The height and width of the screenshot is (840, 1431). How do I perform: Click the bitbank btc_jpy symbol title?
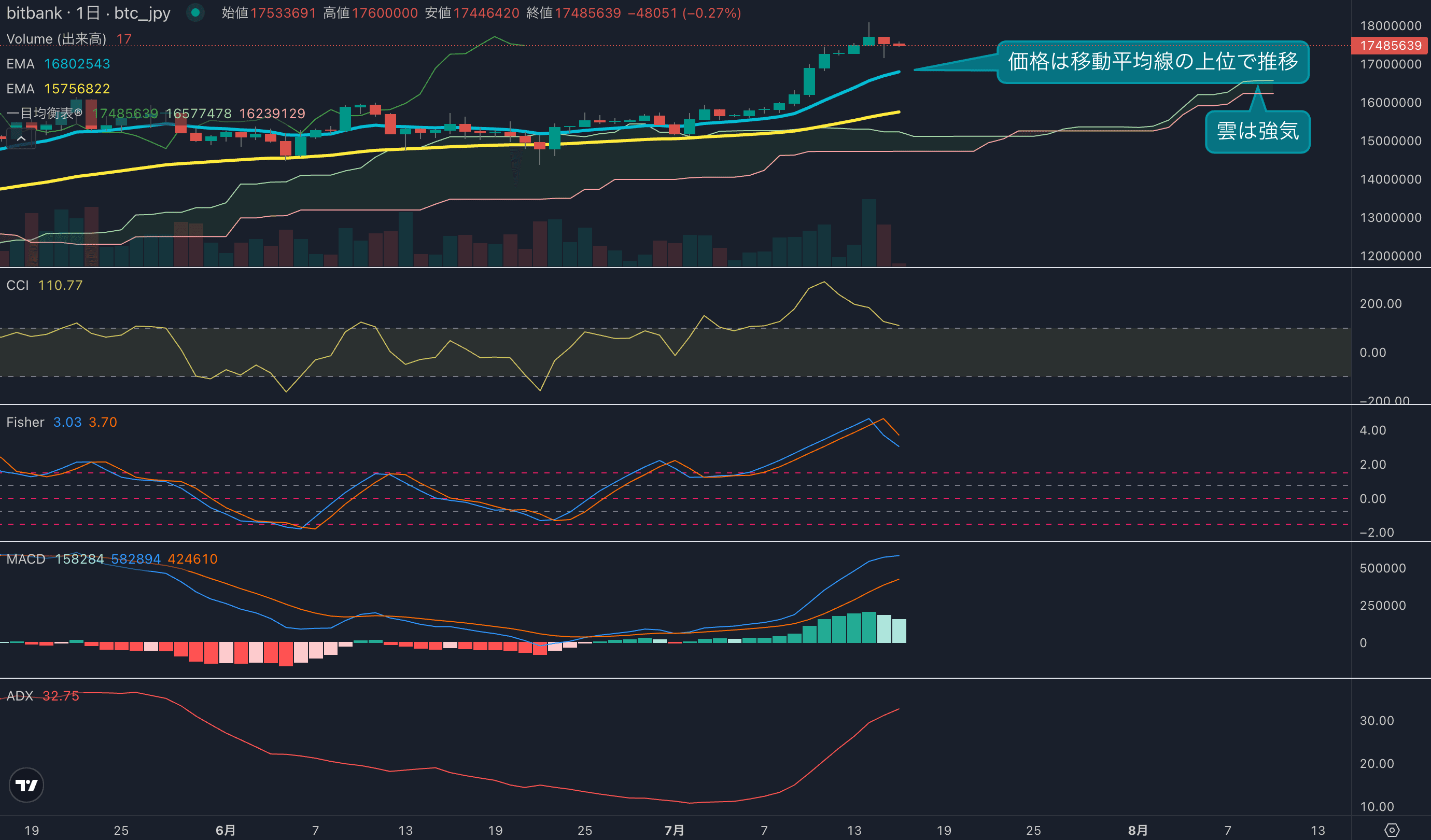(x=88, y=12)
